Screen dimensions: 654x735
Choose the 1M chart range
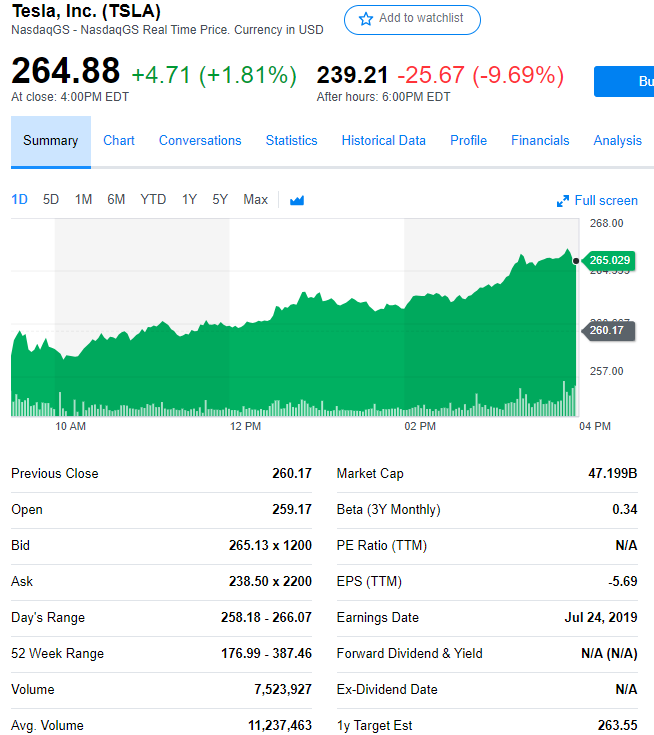pos(83,200)
